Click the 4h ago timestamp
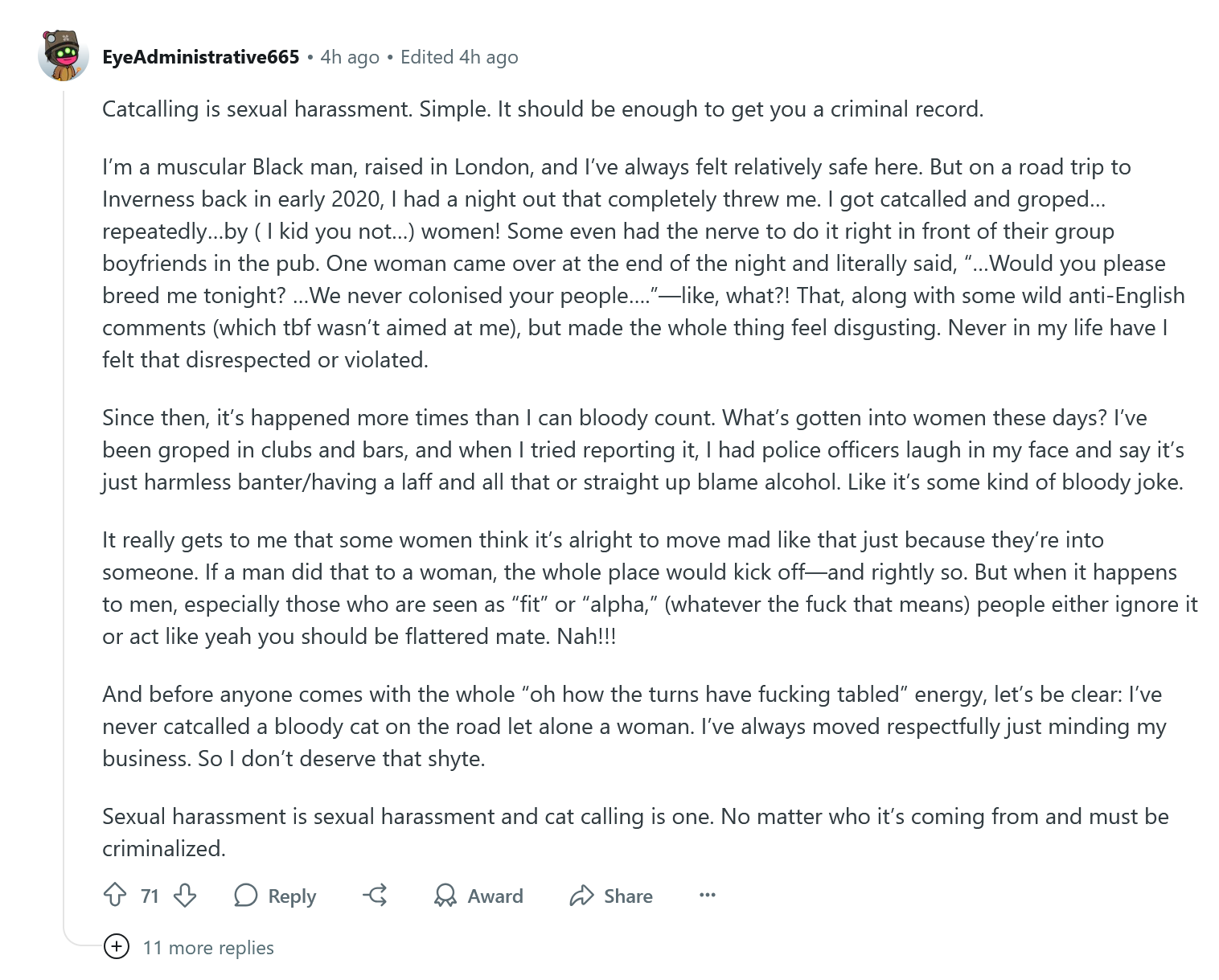 coord(350,57)
